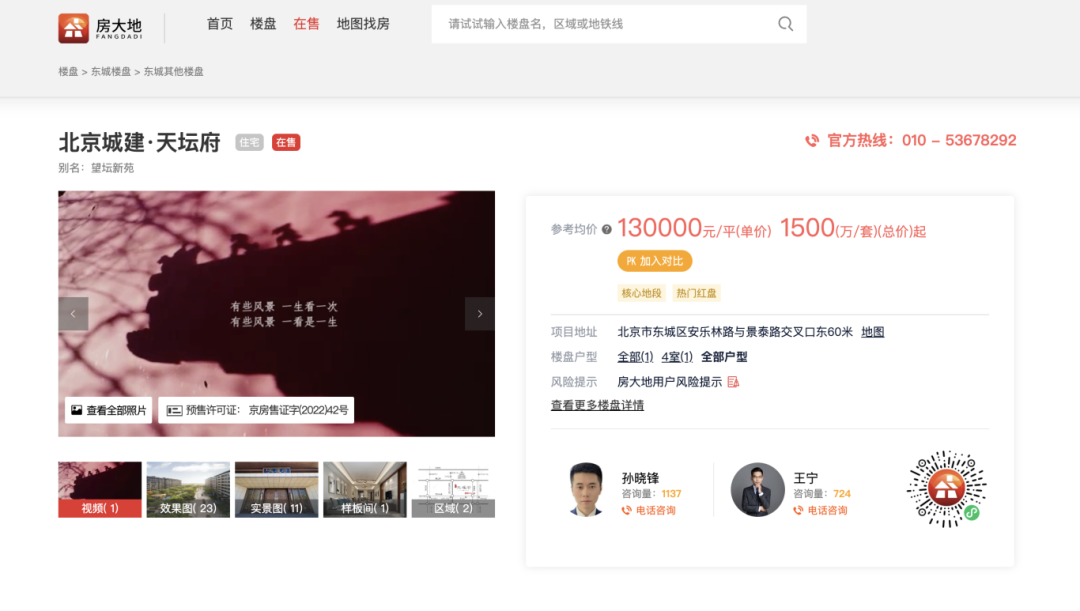Click 东城其他楼盘 breadcrumb link
This screenshot has height=611, width=1080.
[174, 72]
